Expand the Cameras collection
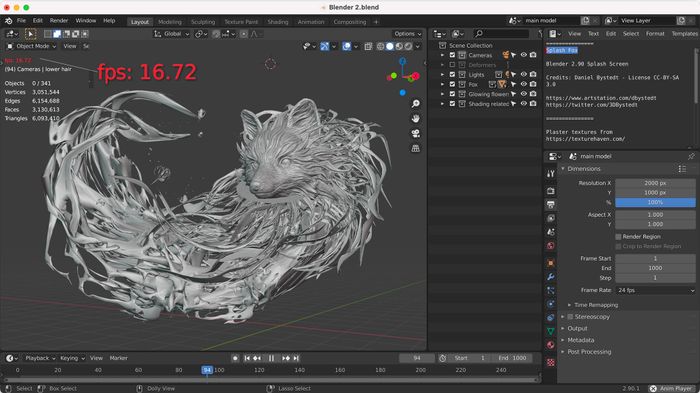The height and width of the screenshot is (393, 700). 442,55
